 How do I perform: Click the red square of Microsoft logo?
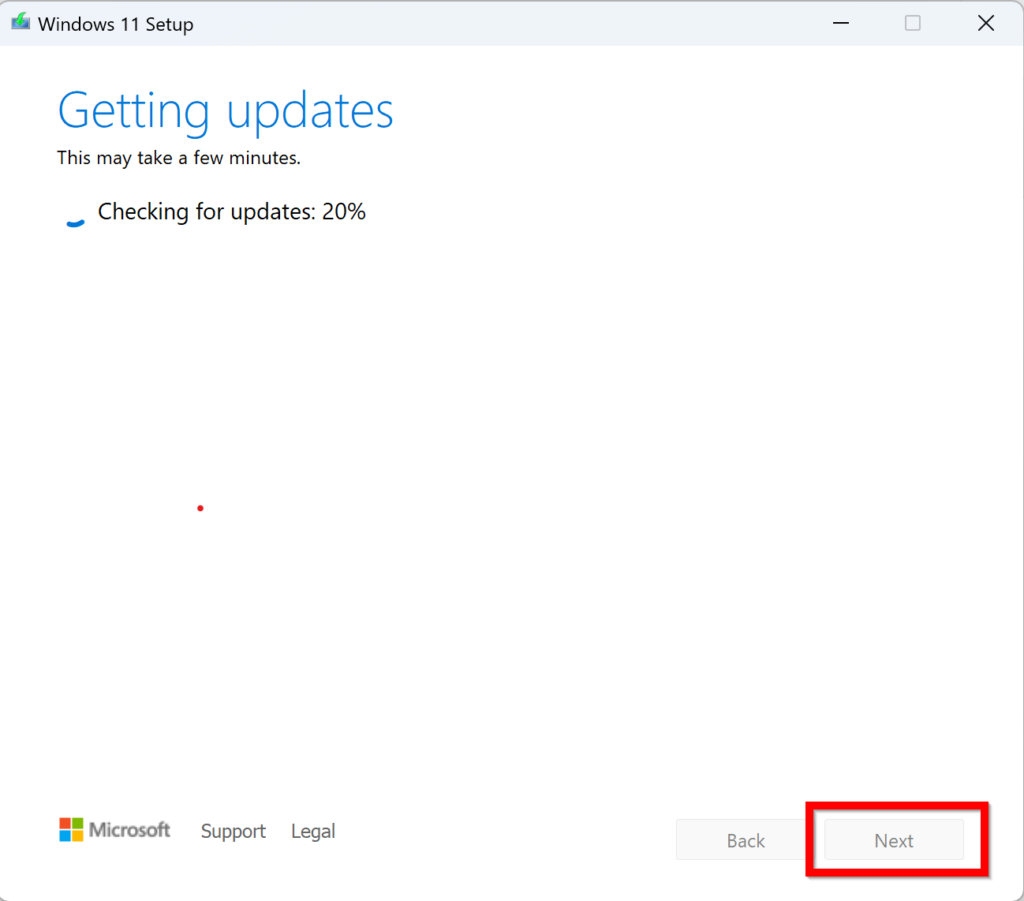pyautogui.click(x=65, y=823)
